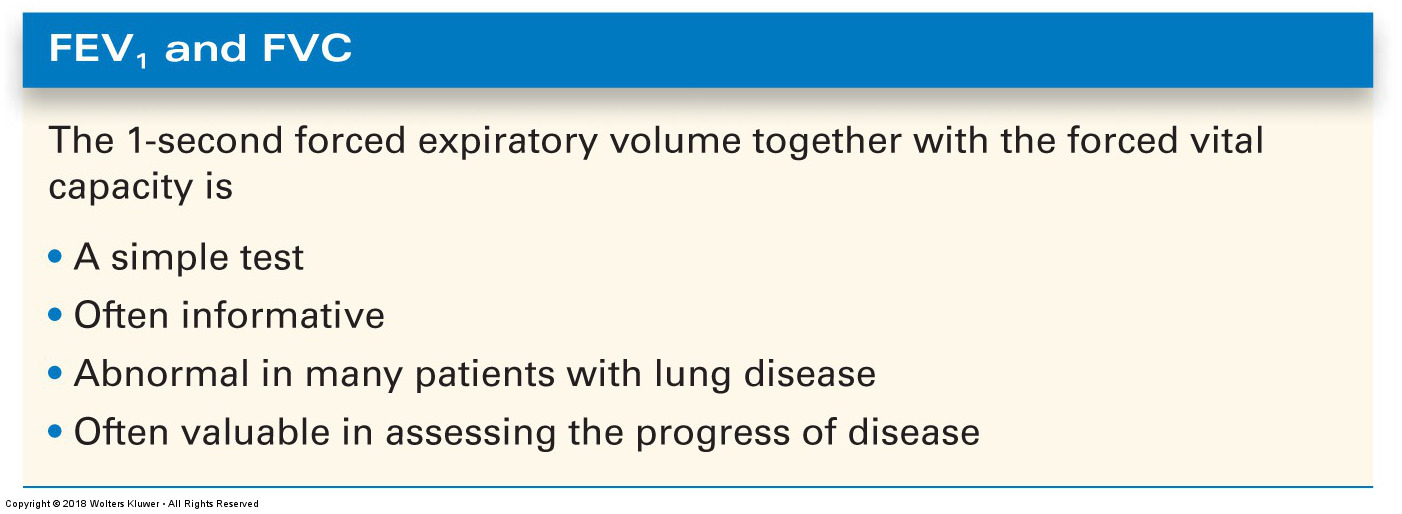
Task: Select the bullet dot before 'A simple test'
Action: pos(55,258)
